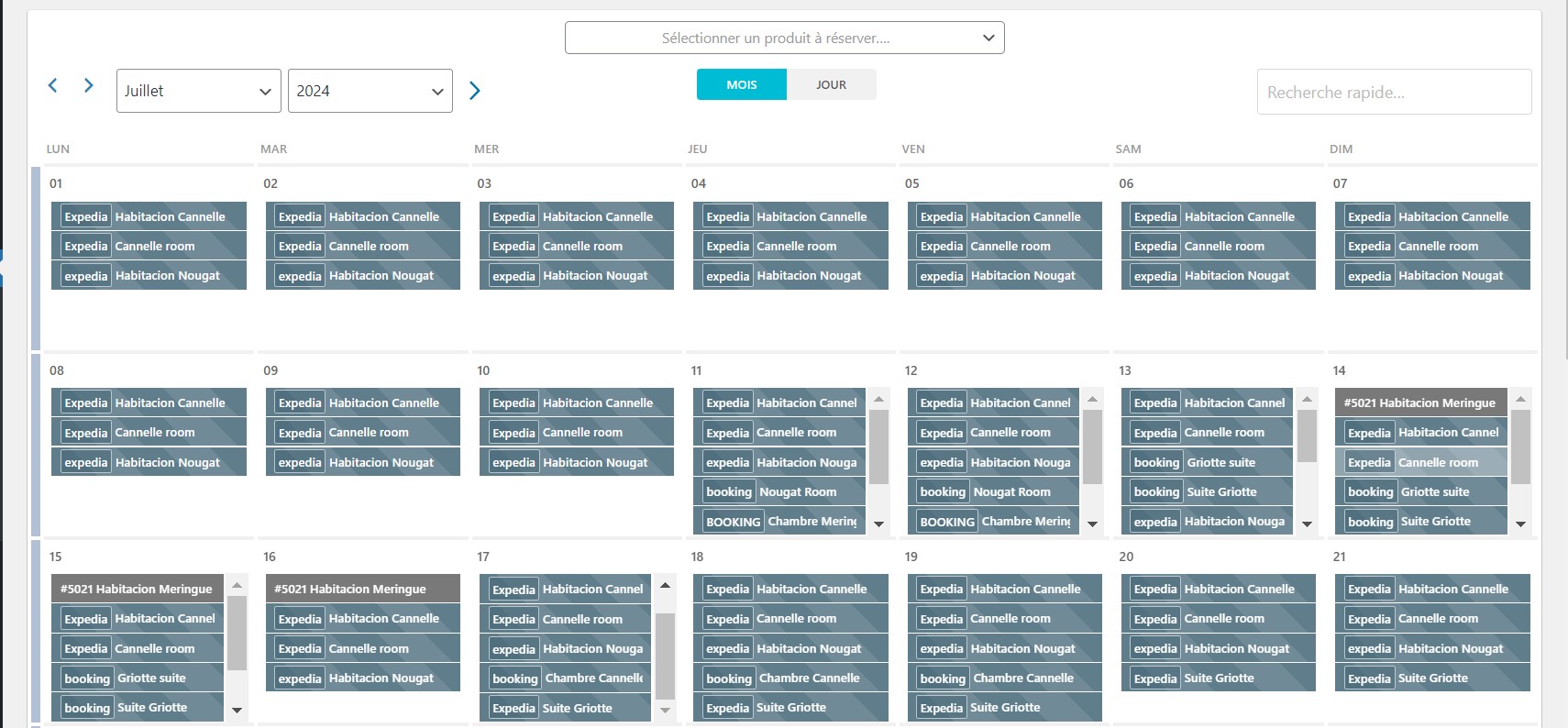Click the DIM weekday column header
The height and width of the screenshot is (728, 1568).
click(1342, 149)
